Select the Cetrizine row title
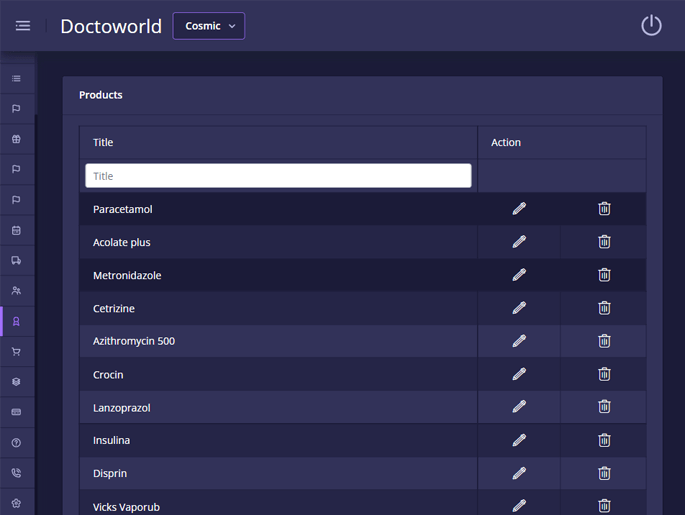685x515 pixels. click(114, 308)
